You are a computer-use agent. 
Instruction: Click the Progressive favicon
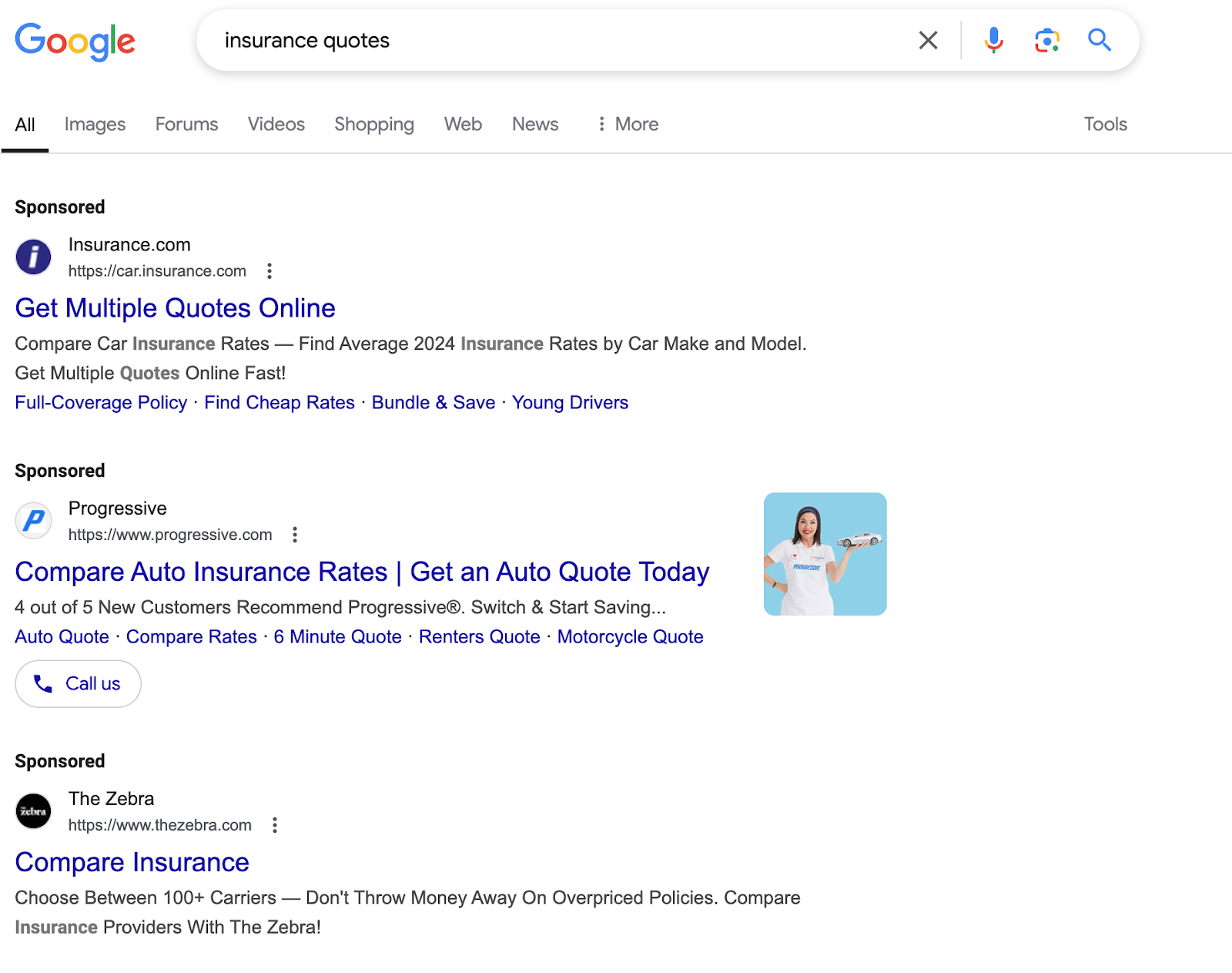(34, 521)
